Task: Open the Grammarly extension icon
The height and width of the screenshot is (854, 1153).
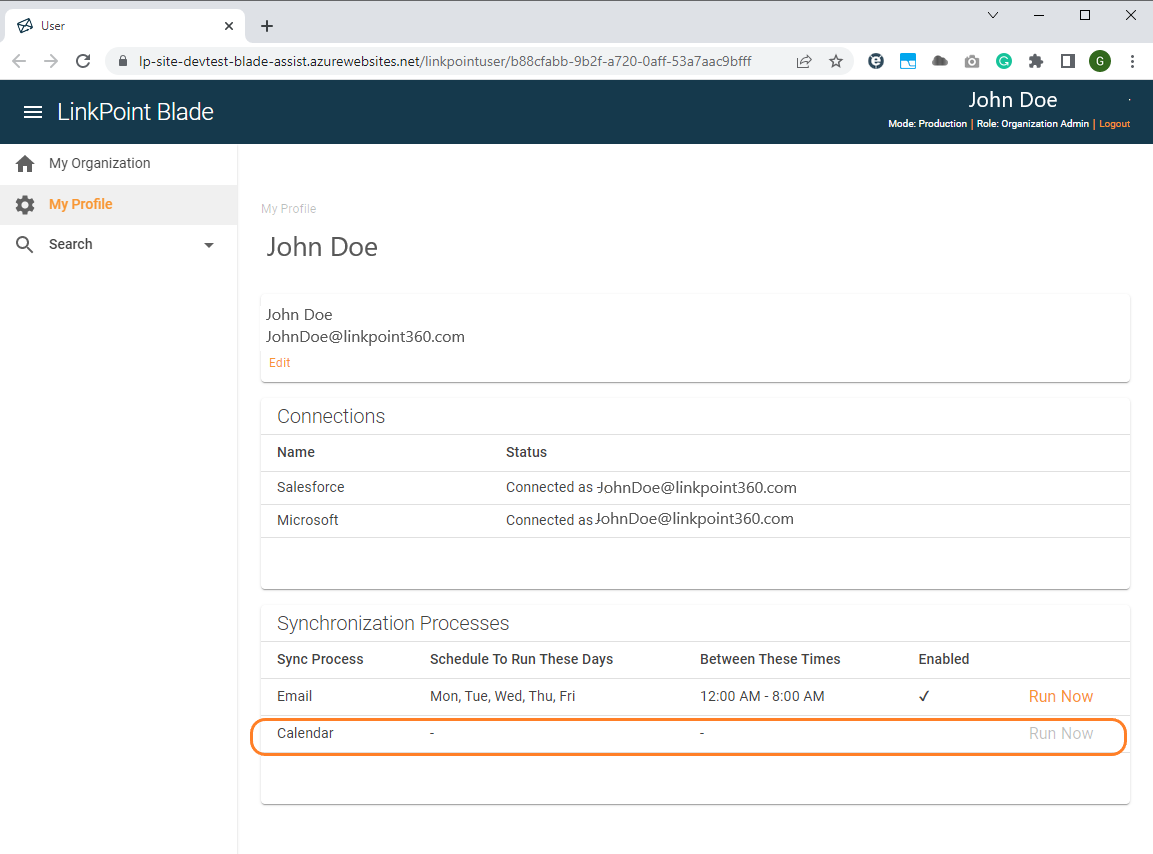Action: [x=1004, y=61]
